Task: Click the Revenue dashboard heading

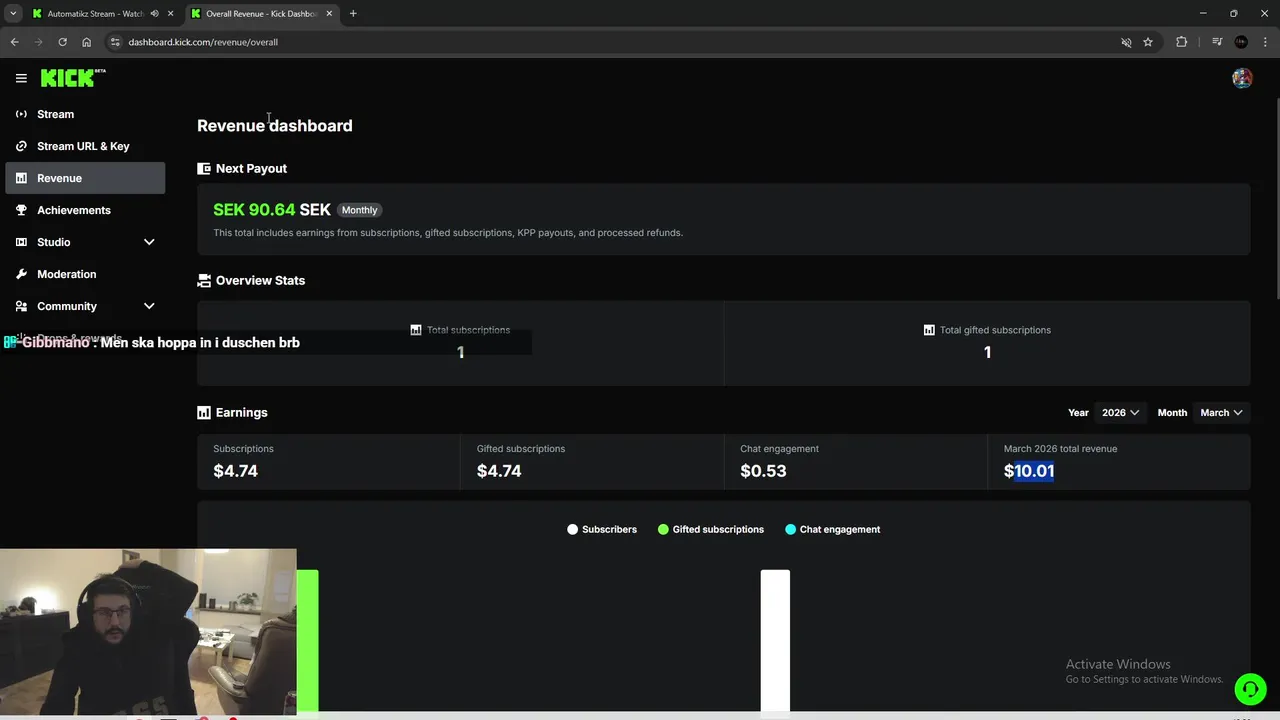Action: (x=275, y=125)
